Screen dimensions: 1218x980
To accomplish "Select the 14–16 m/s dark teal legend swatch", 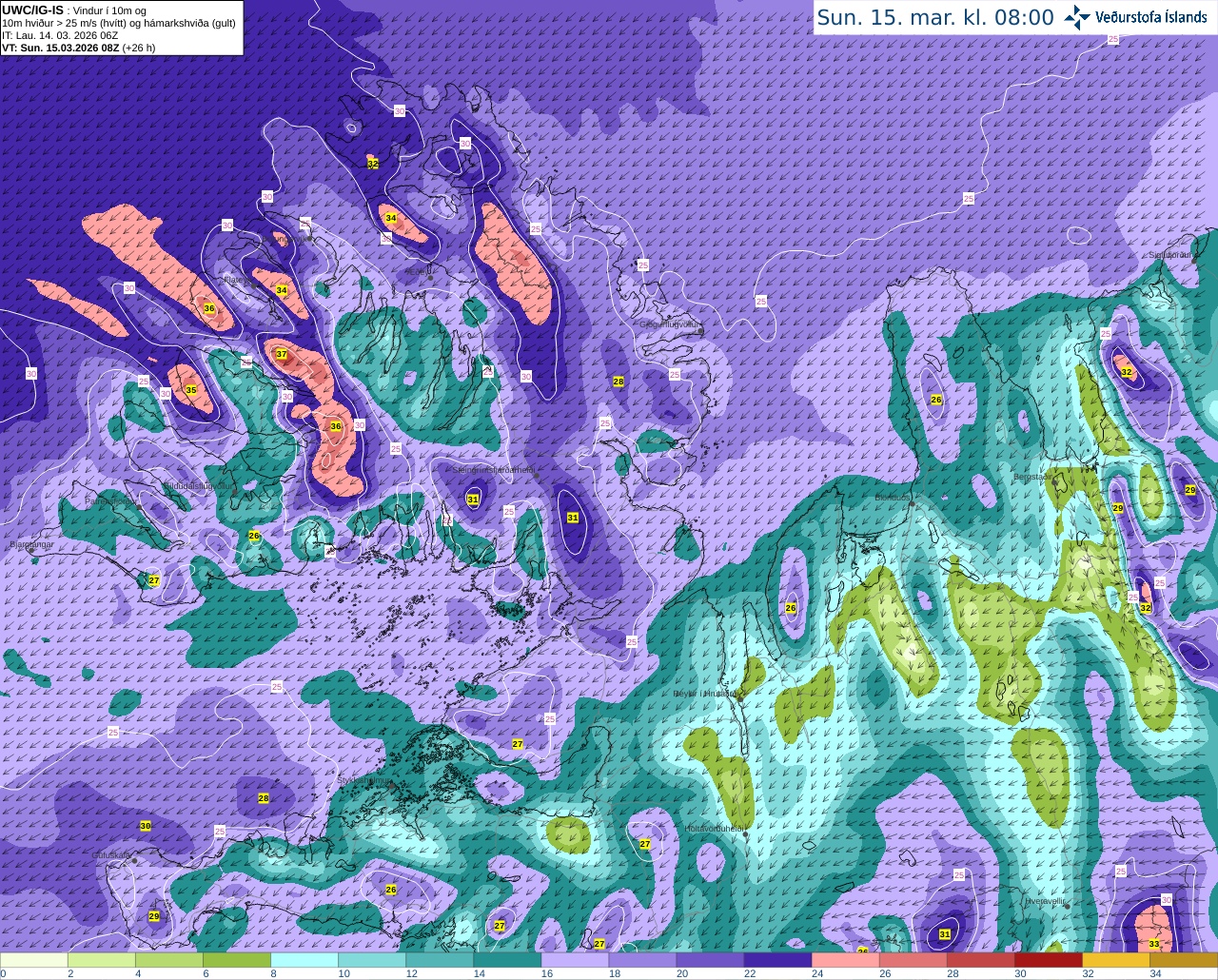I will (x=507, y=960).
